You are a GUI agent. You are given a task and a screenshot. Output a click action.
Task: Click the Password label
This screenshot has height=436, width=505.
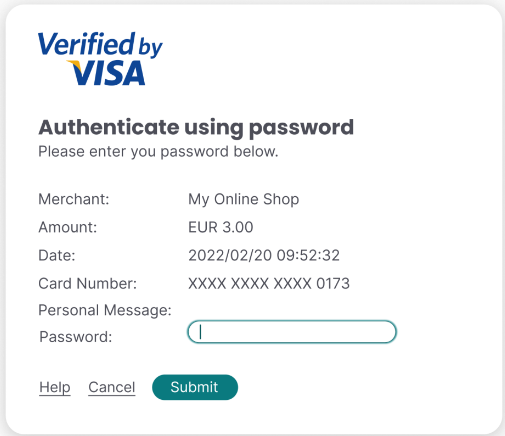click(x=76, y=337)
